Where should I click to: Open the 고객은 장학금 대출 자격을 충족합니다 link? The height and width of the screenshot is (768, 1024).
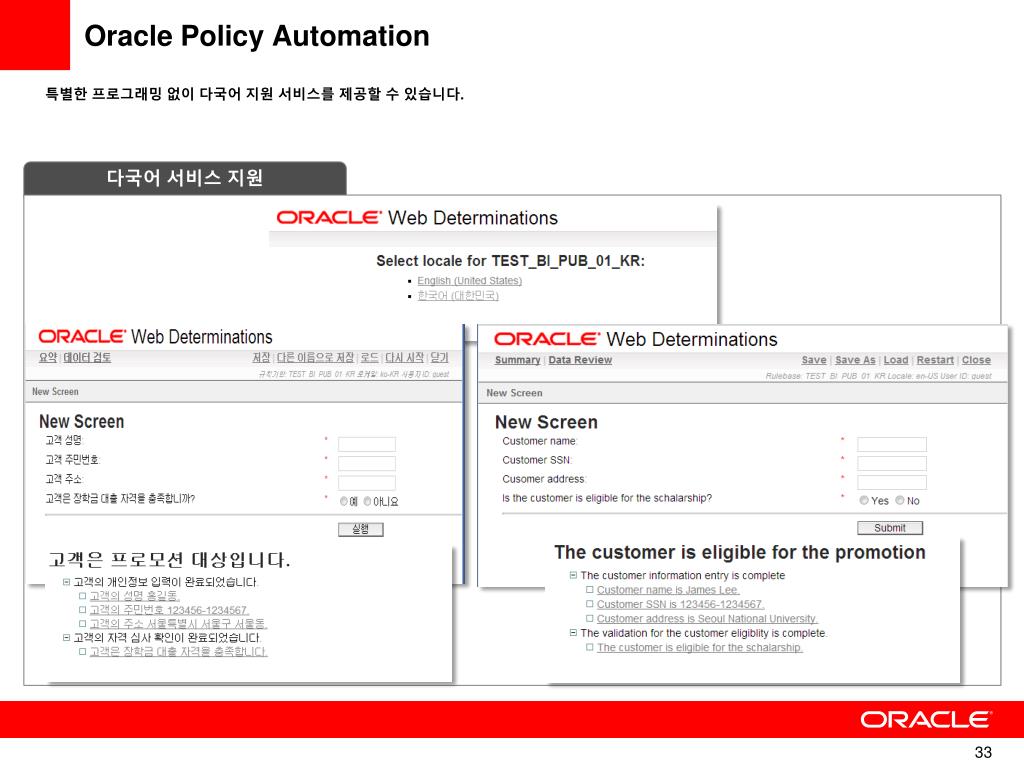click(178, 652)
